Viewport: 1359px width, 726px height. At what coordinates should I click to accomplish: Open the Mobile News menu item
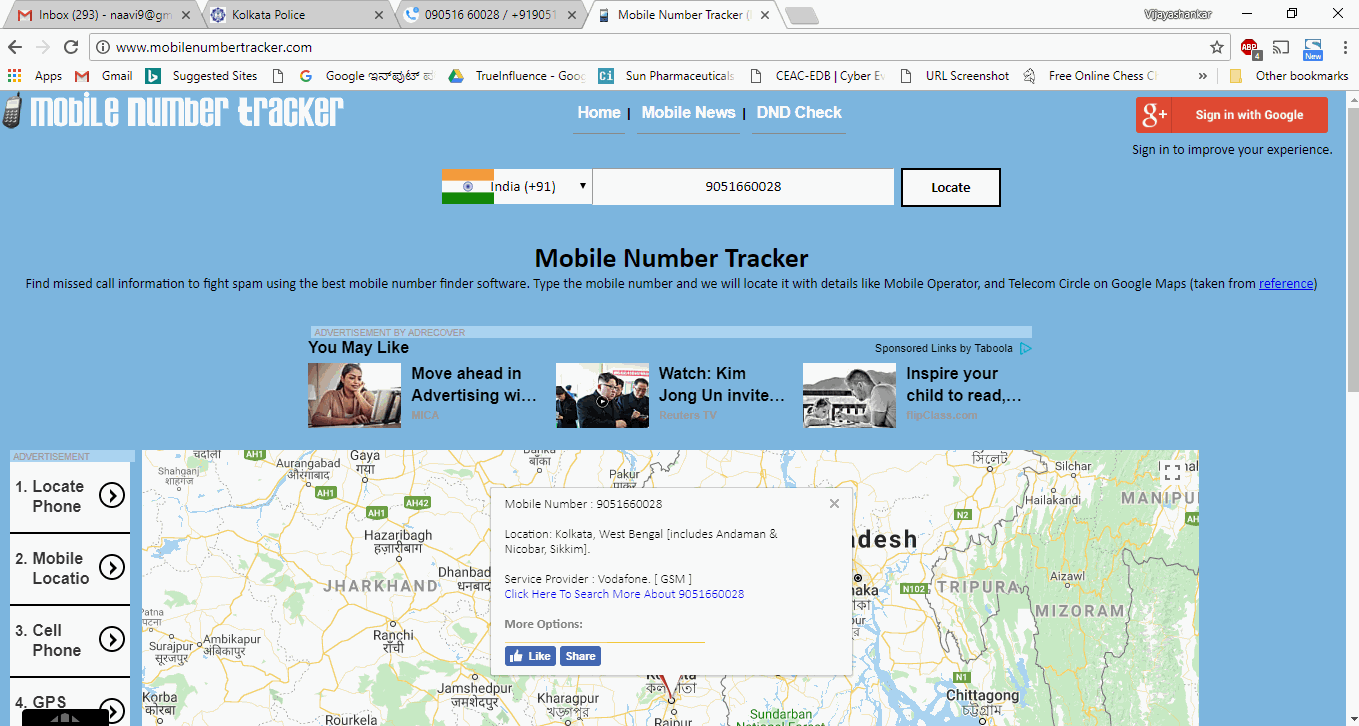[x=688, y=113]
